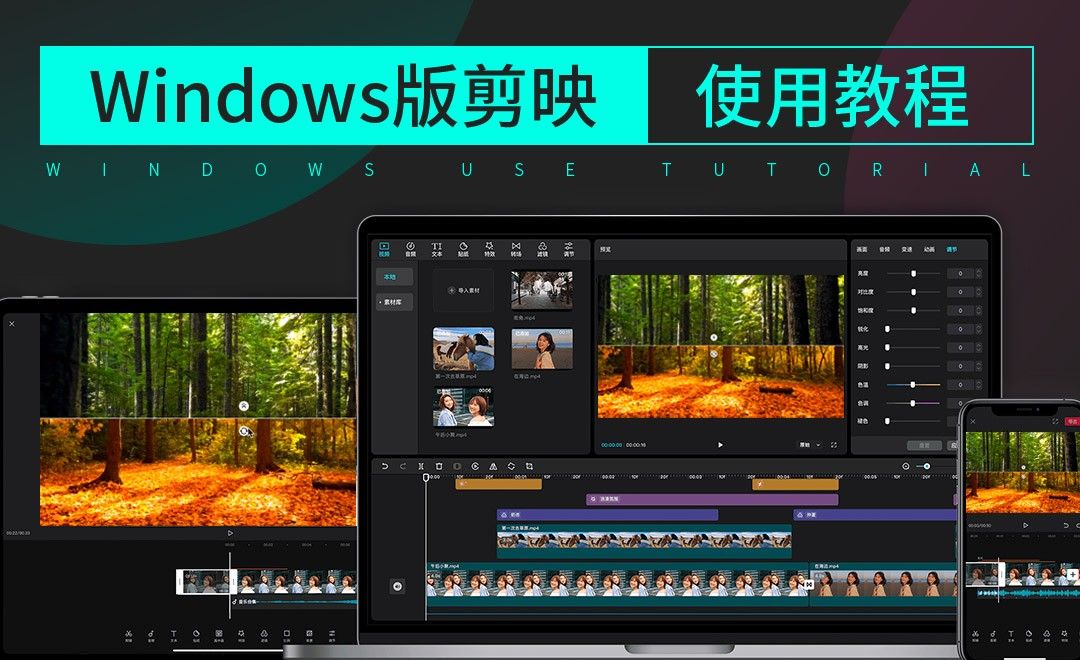The width and height of the screenshot is (1080, 660).
Task: Switch to the 音频 tab in properties panel
Action: pyautogui.click(x=884, y=249)
